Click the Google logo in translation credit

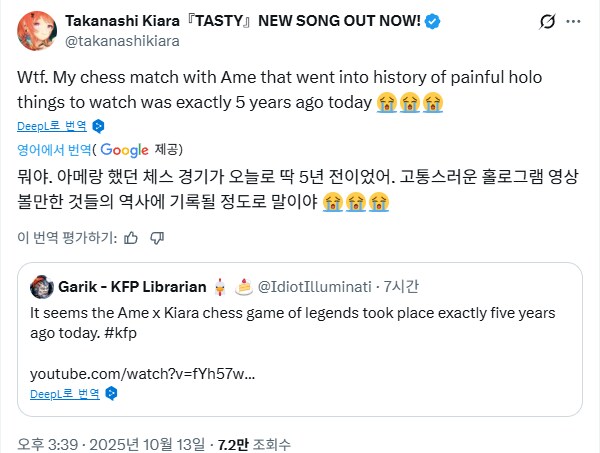(x=124, y=150)
